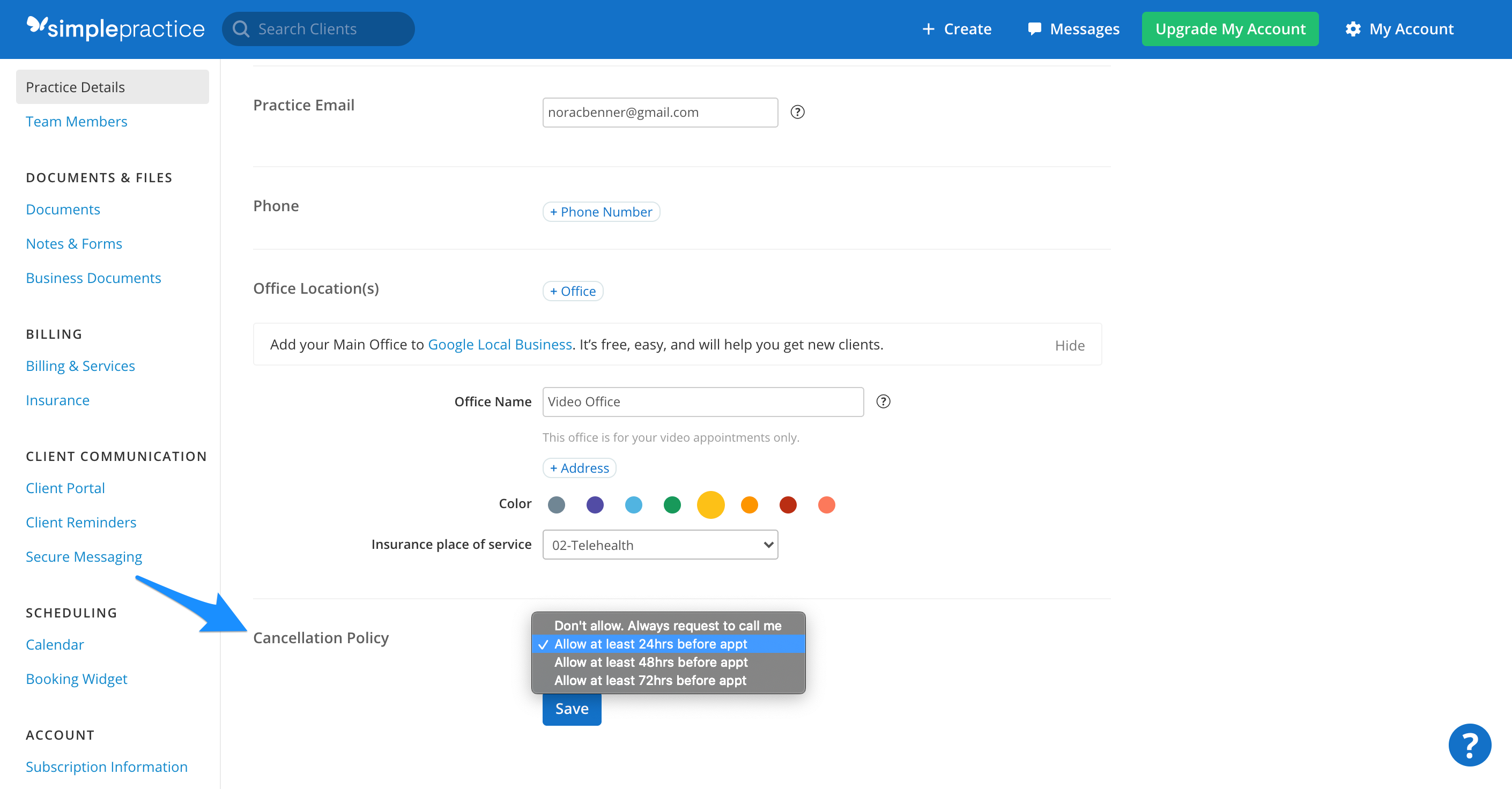Switch to the Practice Details section
1512x789 pixels.
75,87
